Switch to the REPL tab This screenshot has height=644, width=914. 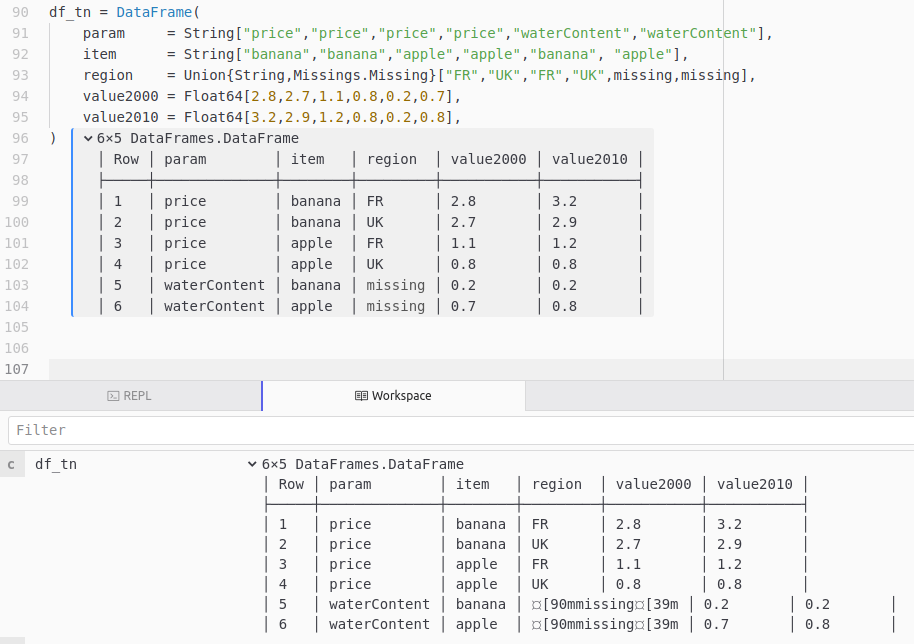click(130, 396)
